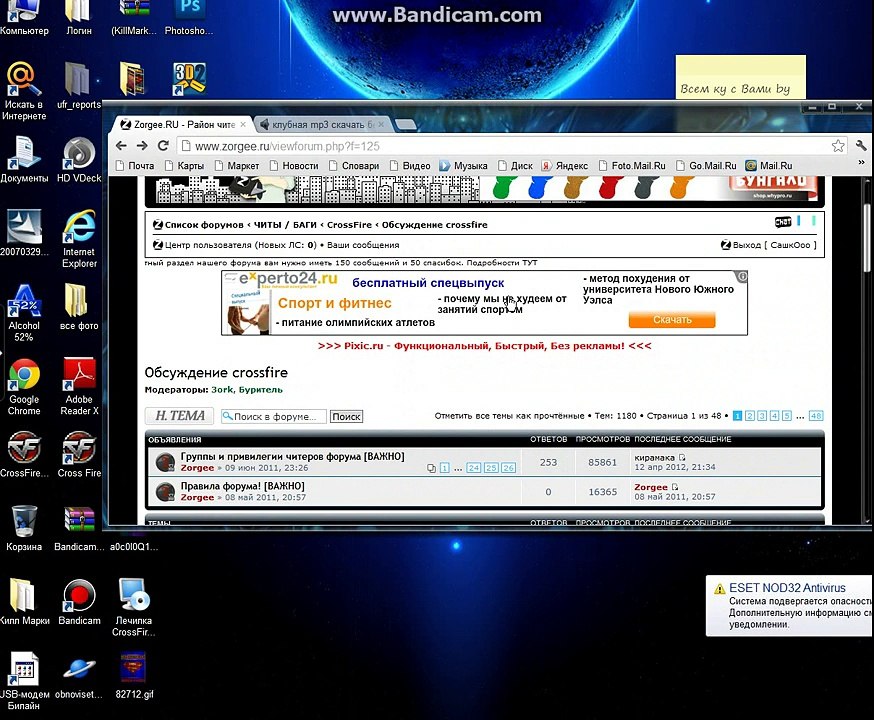Open Google Chrome desktop shortcut
The width and height of the screenshot is (874, 720).
[x=24, y=387]
